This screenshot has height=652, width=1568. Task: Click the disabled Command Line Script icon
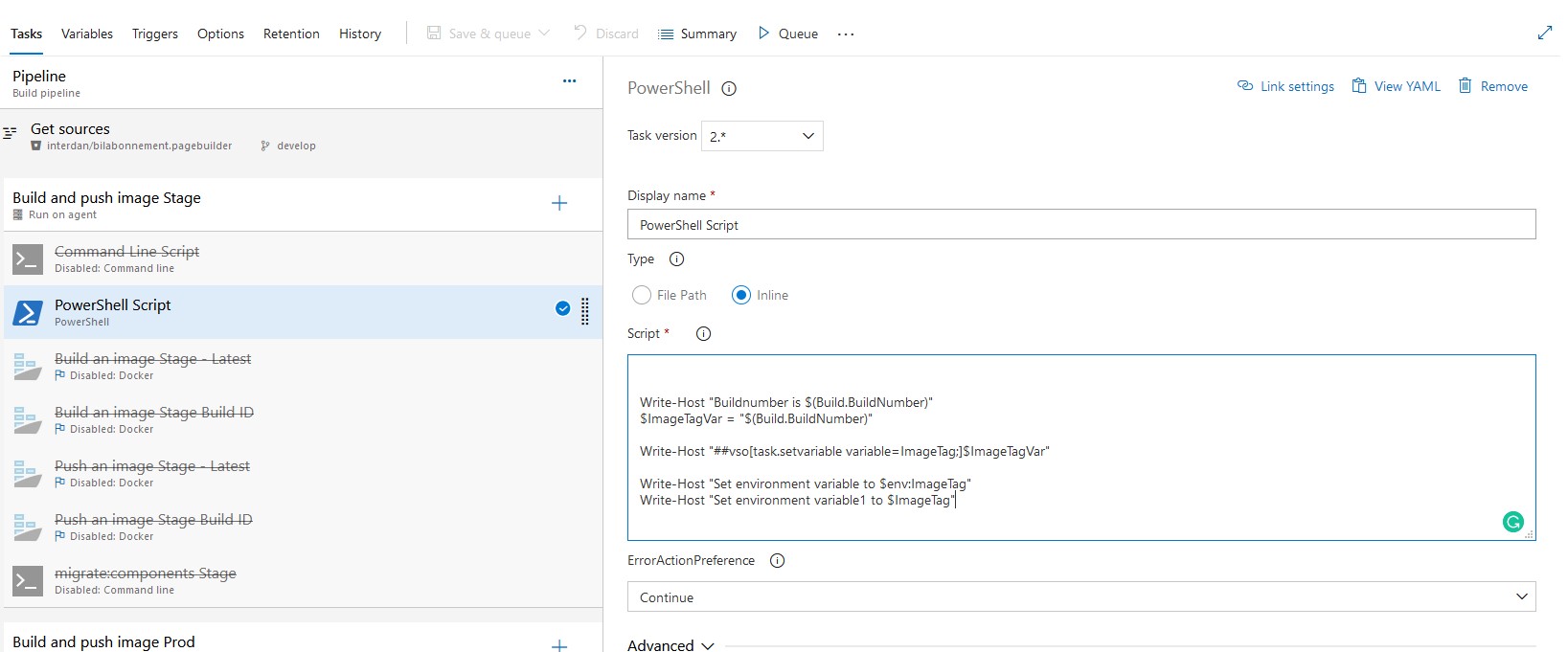click(x=28, y=259)
